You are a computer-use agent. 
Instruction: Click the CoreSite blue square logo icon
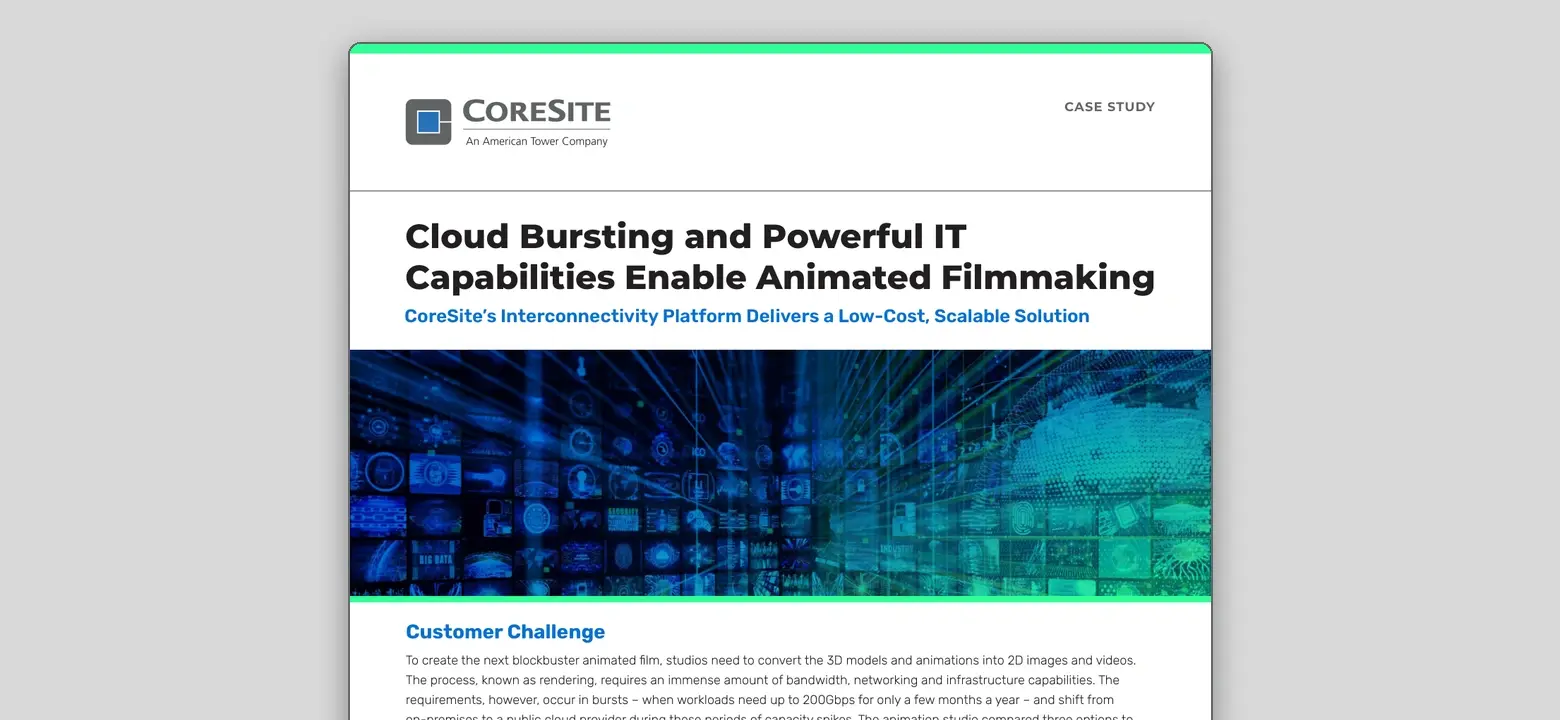click(428, 122)
